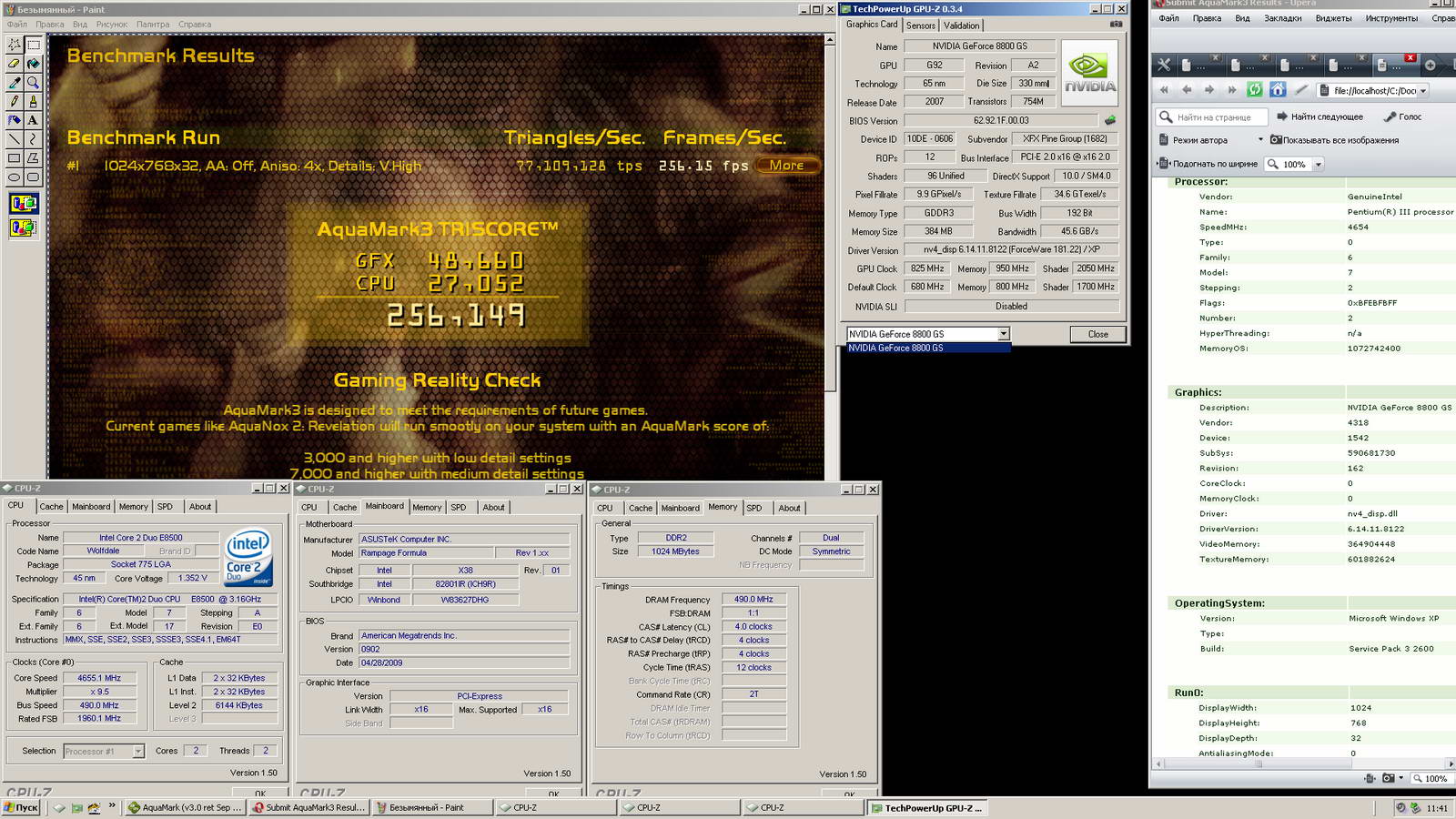
Task: Click the BIOS save chip icon in GPU-Z
Action: pyautogui.click(x=1110, y=120)
